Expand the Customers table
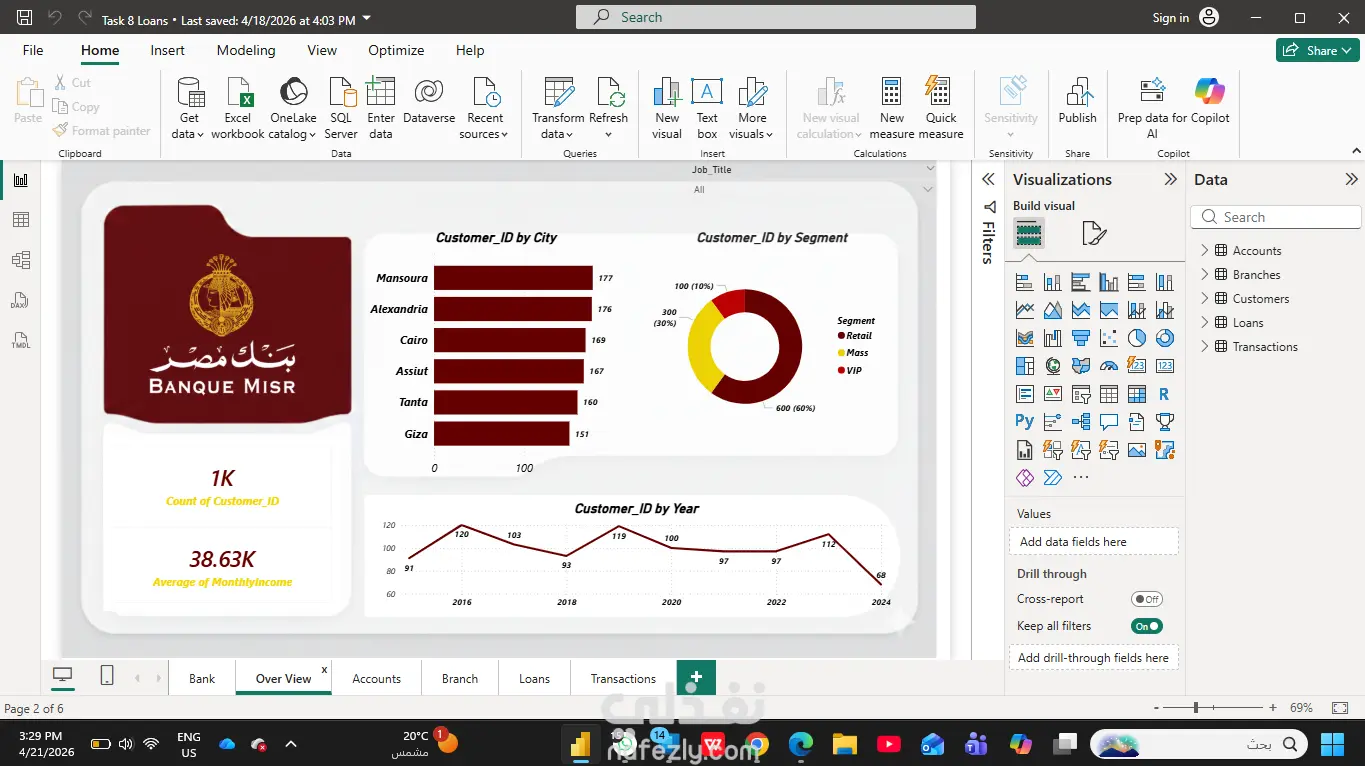 [1205, 299]
